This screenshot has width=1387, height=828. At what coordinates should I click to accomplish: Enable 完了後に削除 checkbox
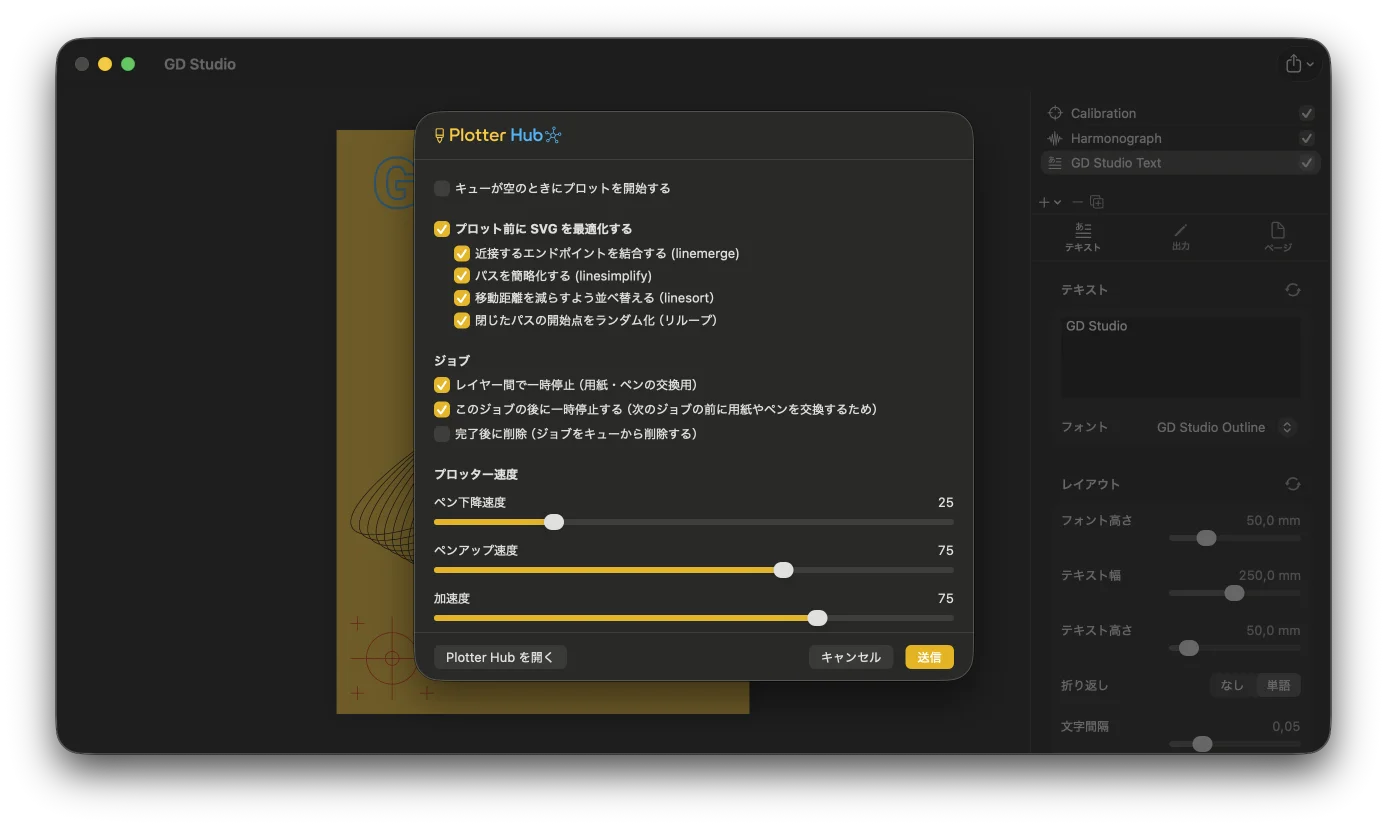click(x=442, y=434)
